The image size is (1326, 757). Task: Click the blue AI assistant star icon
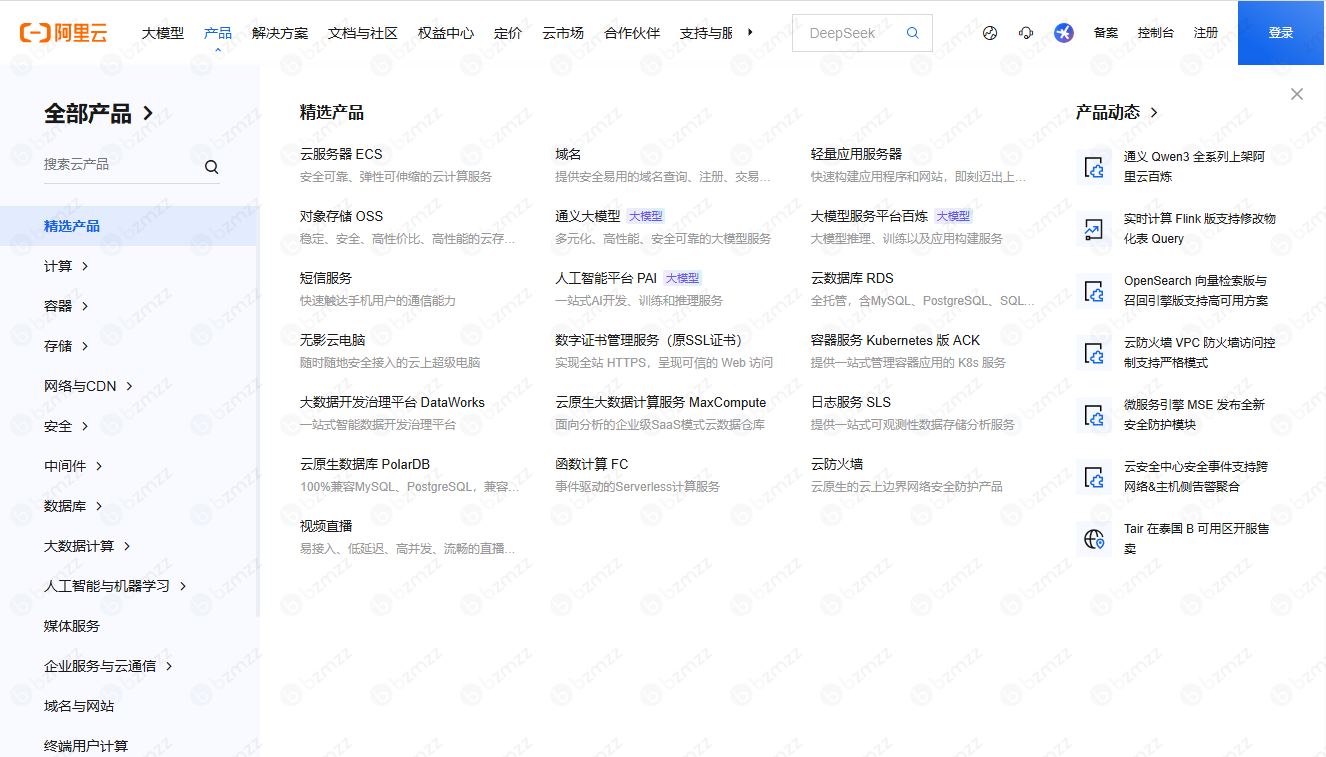[1064, 33]
